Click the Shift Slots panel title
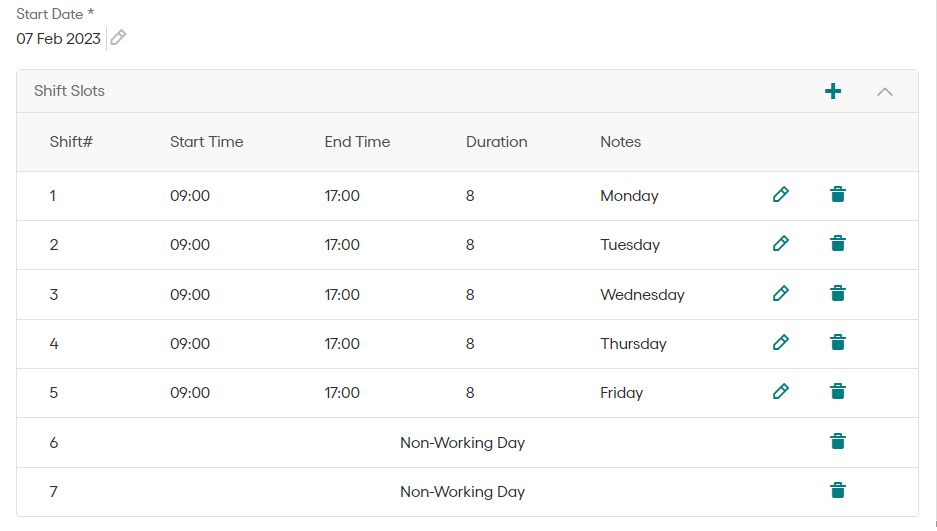The height and width of the screenshot is (531, 937). click(x=69, y=91)
